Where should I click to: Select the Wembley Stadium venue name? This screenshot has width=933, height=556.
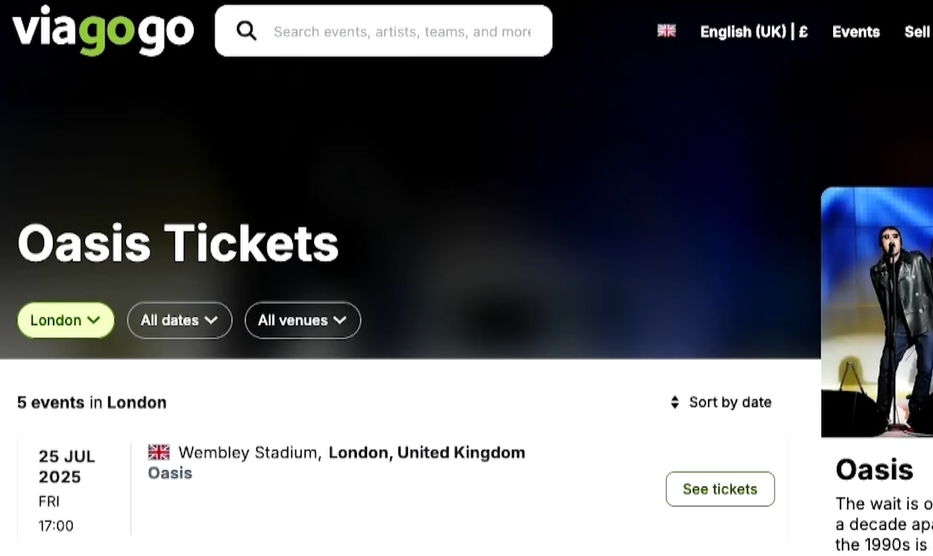tap(248, 452)
